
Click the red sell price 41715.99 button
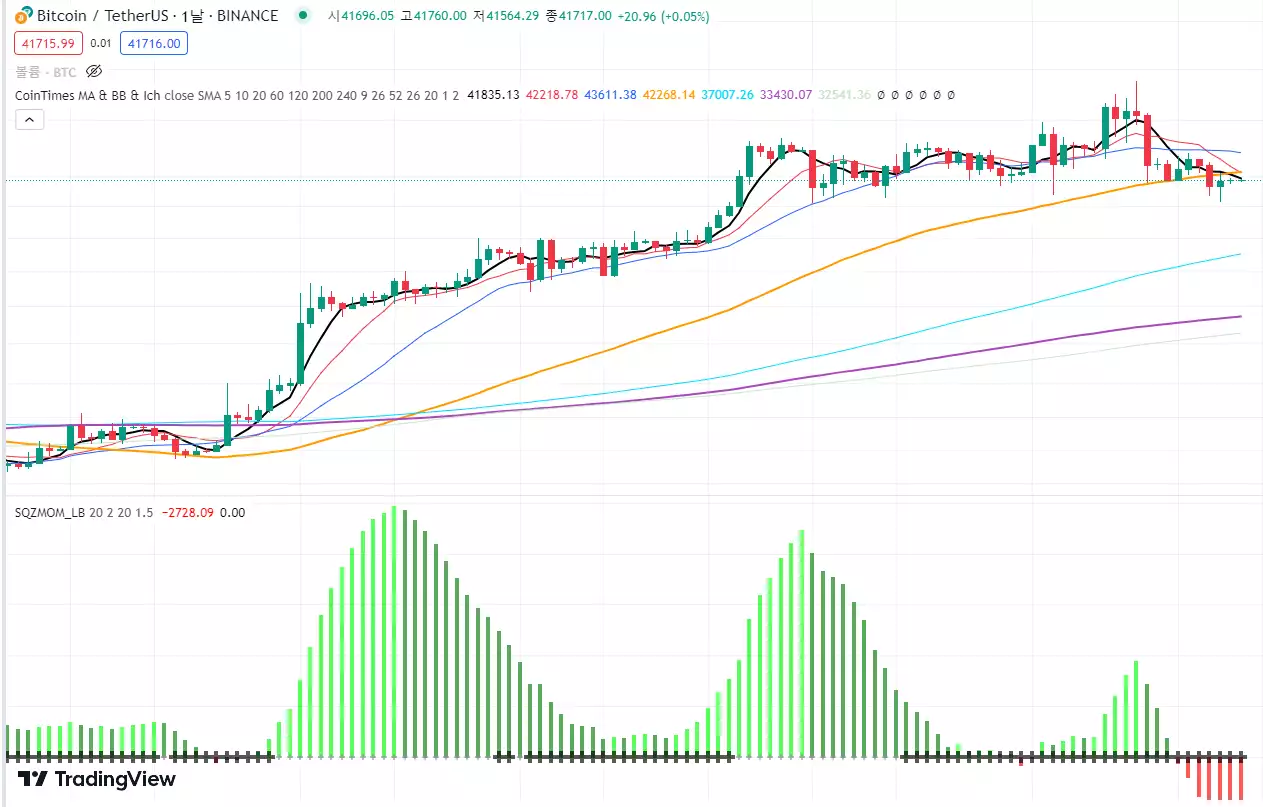click(49, 43)
